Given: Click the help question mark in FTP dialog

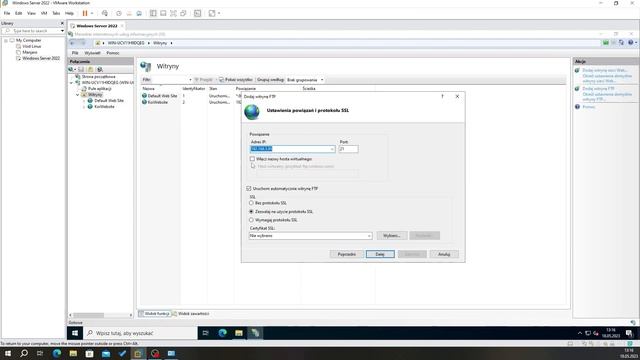Looking at the screenshot, I should pyautogui.click(x=442, y=96).
